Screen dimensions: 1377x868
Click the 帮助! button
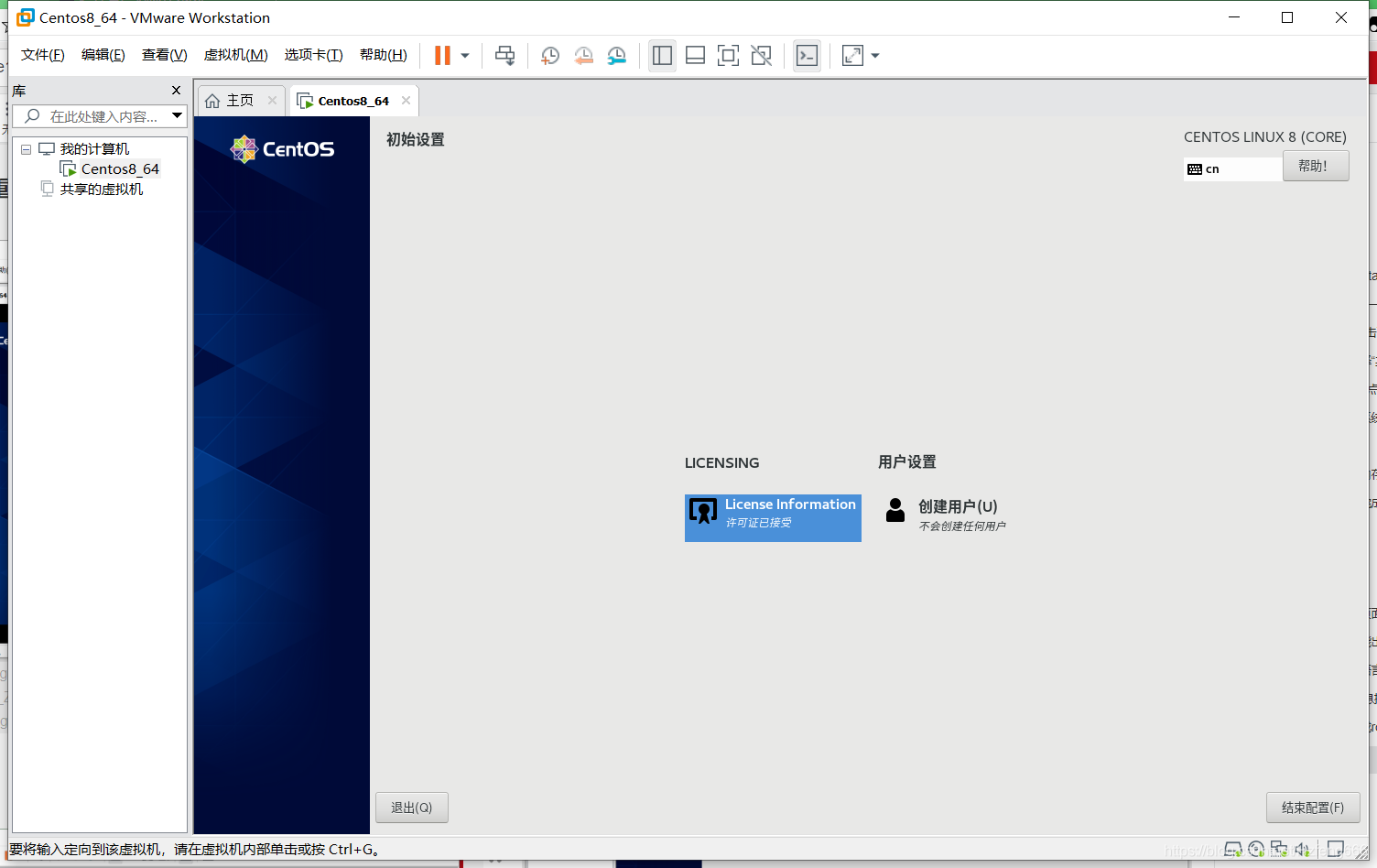(x=1316, y=166)
